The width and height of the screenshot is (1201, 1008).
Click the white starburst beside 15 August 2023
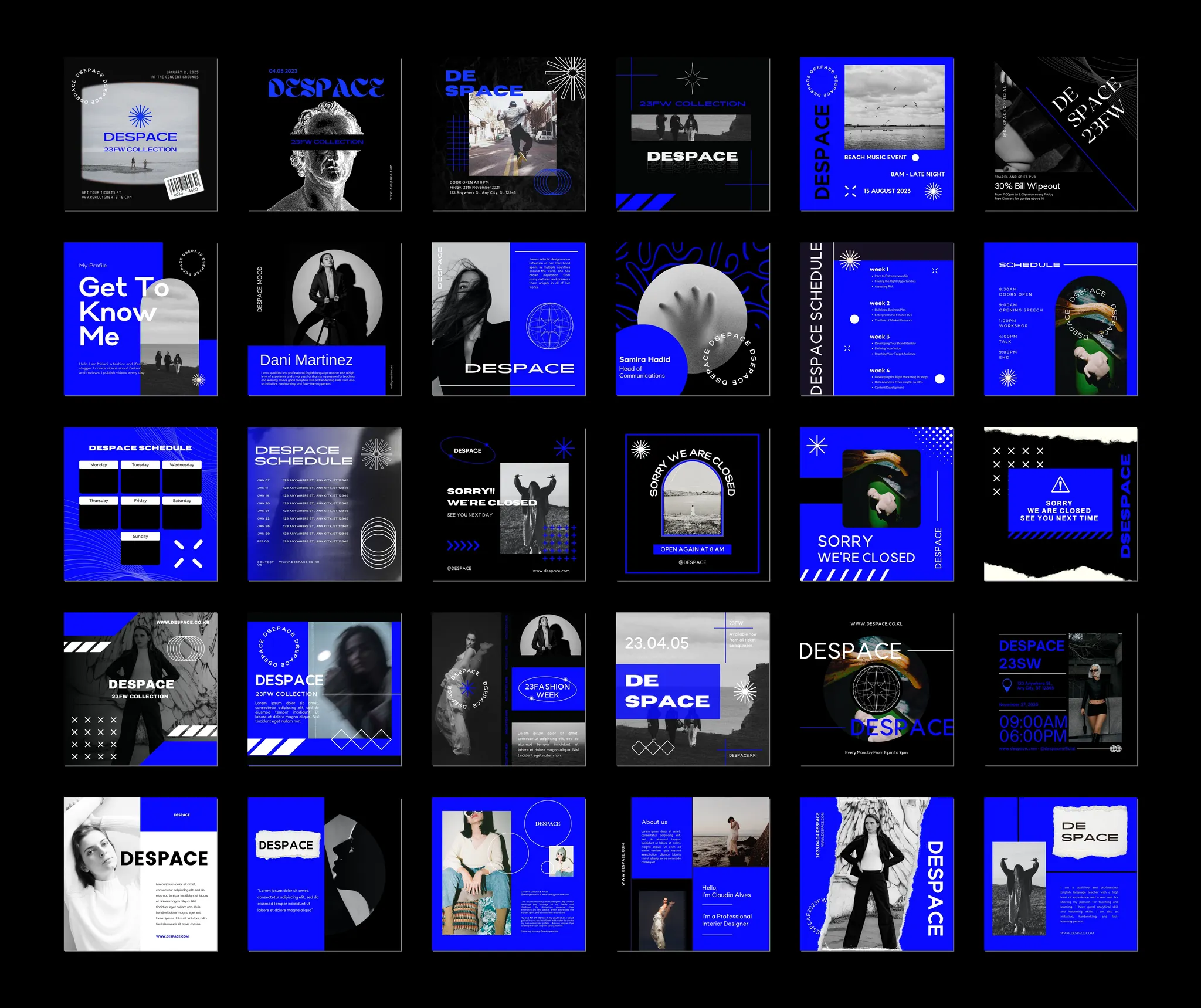tap(933, 191)
